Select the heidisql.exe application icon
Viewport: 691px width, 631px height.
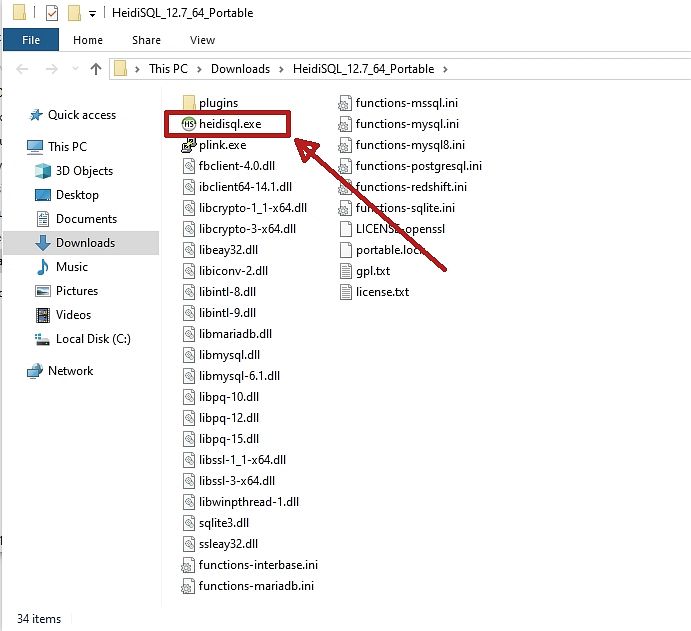point(189,124)
